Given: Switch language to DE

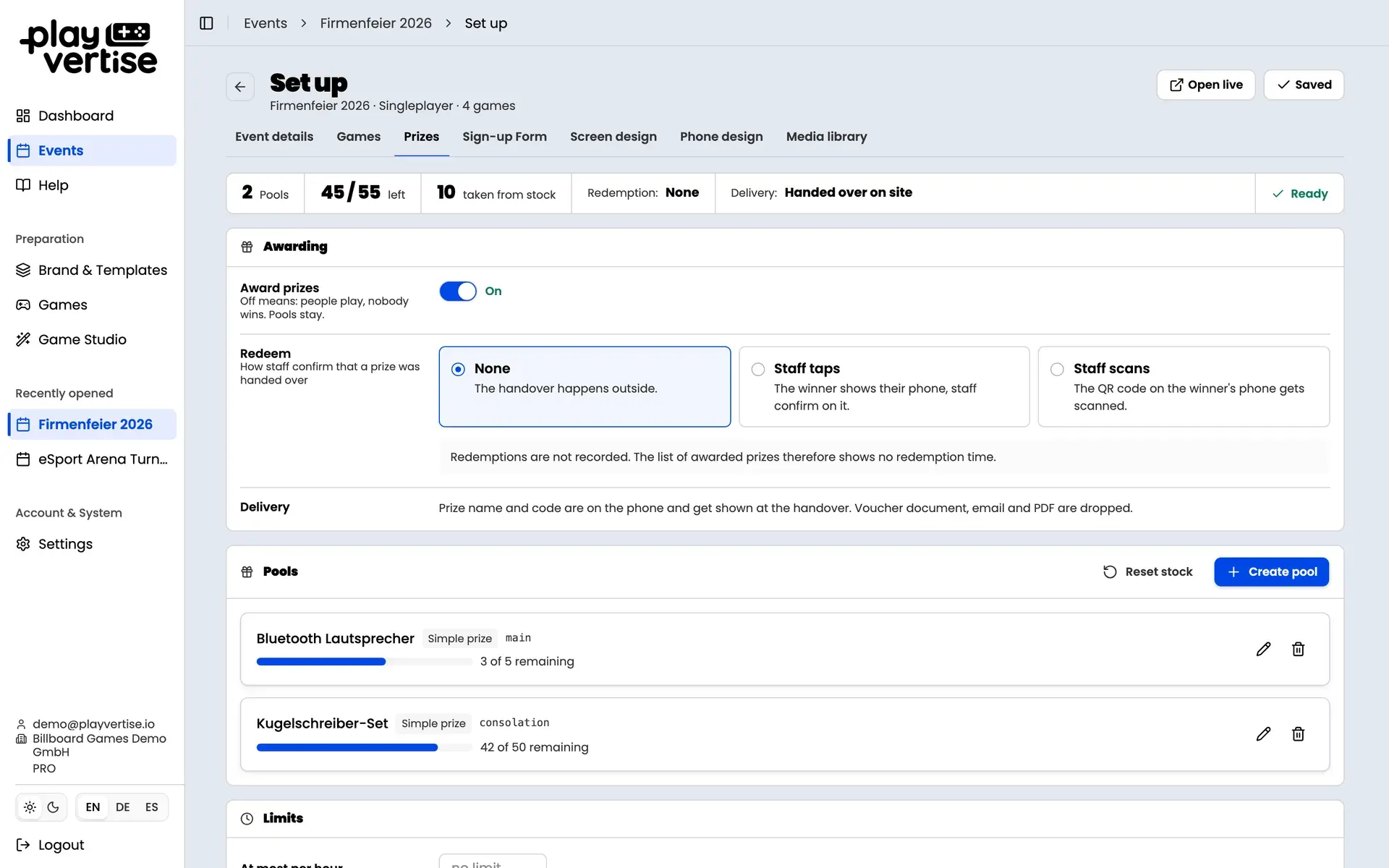Looking at the screenshot, I should (x=123, y=807).
